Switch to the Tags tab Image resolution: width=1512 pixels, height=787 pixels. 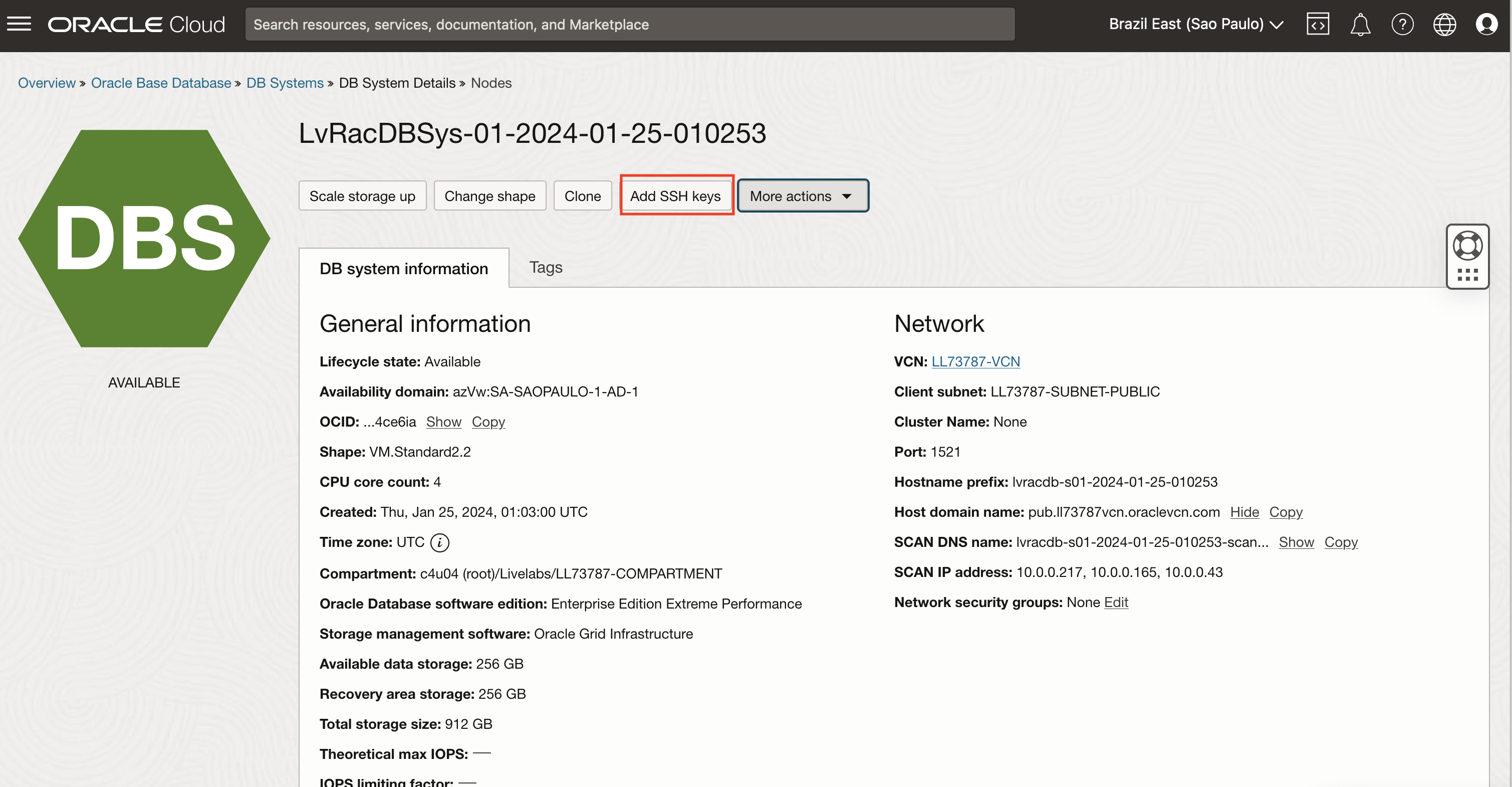coord(546,268)
